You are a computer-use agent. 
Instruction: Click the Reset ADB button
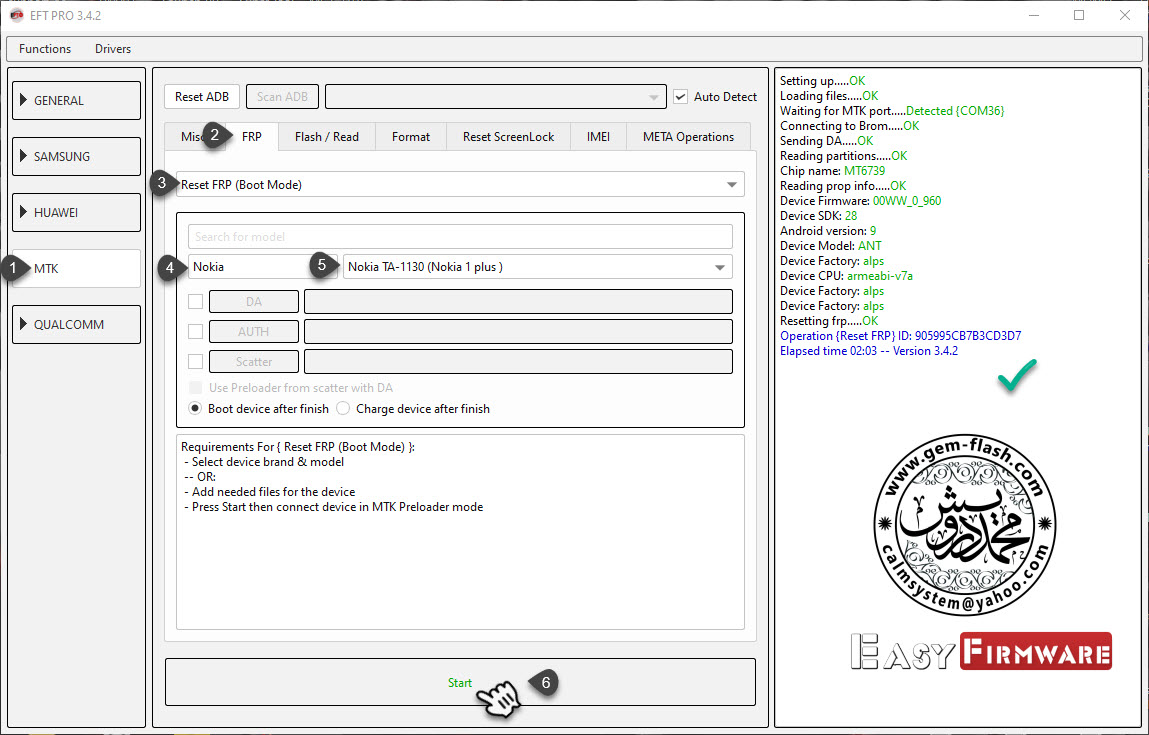202,97
